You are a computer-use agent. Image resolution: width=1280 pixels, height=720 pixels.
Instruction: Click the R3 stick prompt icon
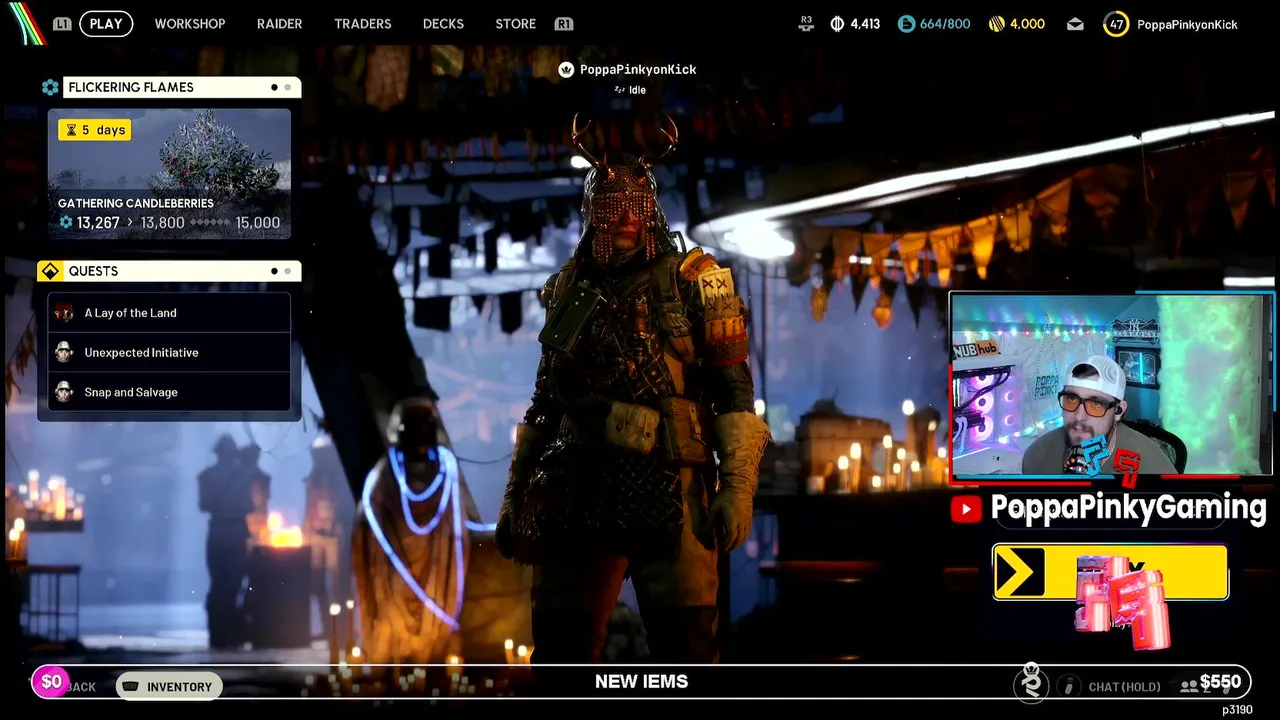pos(806,24)
